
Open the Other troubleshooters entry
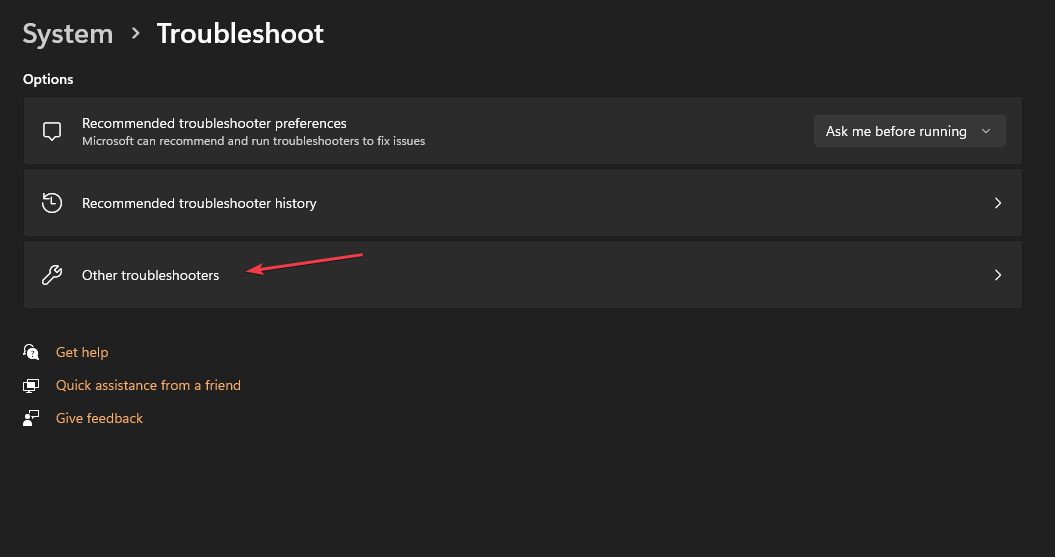(x=523, y=275)
